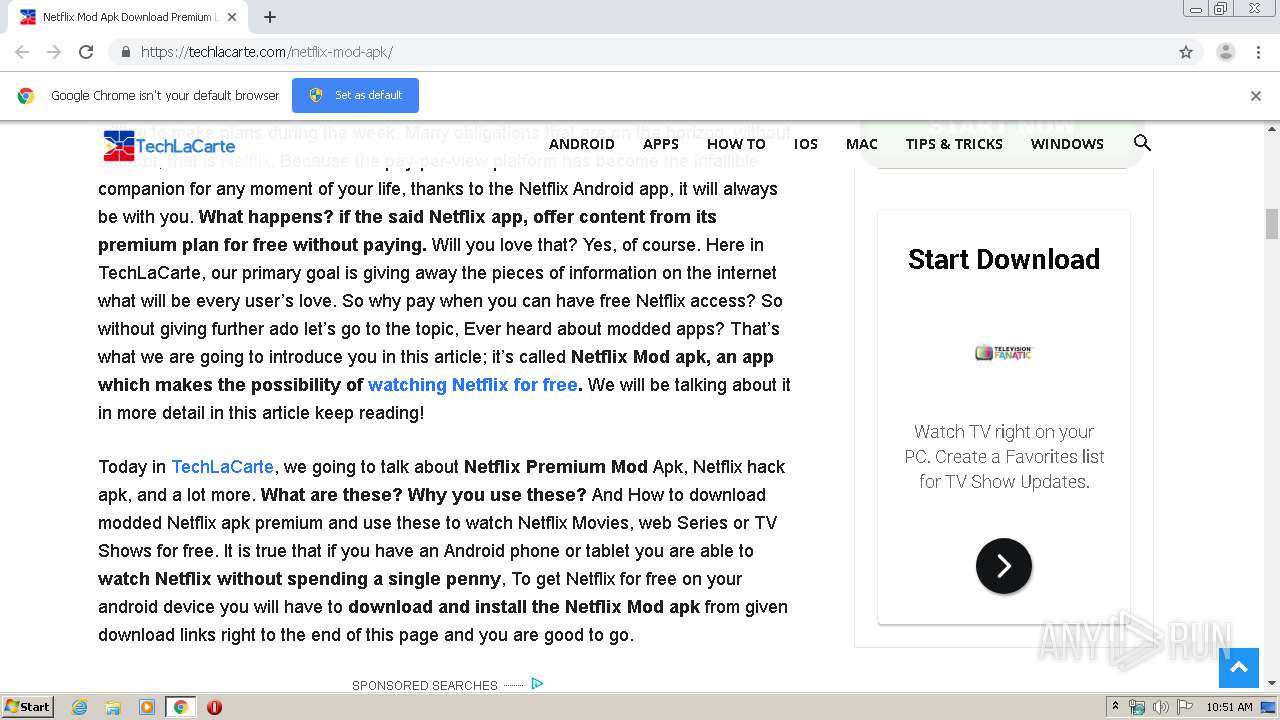1280x720 pixels.
Task: Open media player taskbar icon
Action: [x=147, y=707]
